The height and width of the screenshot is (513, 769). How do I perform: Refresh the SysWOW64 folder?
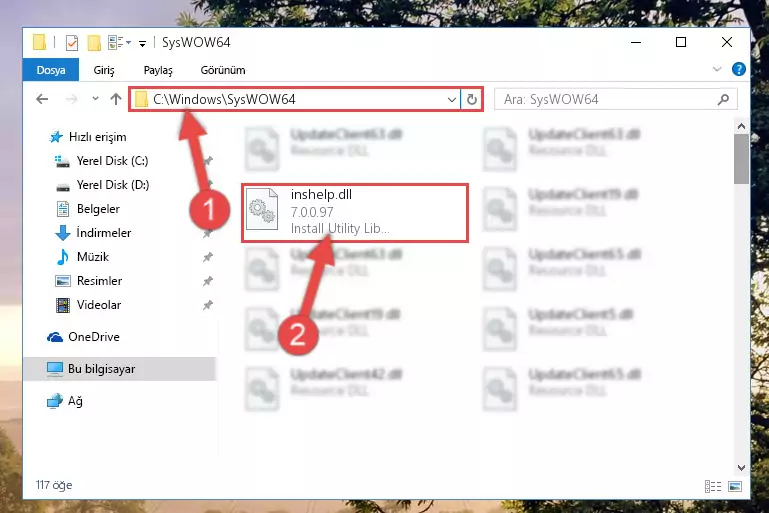click(x=472, y=100)
